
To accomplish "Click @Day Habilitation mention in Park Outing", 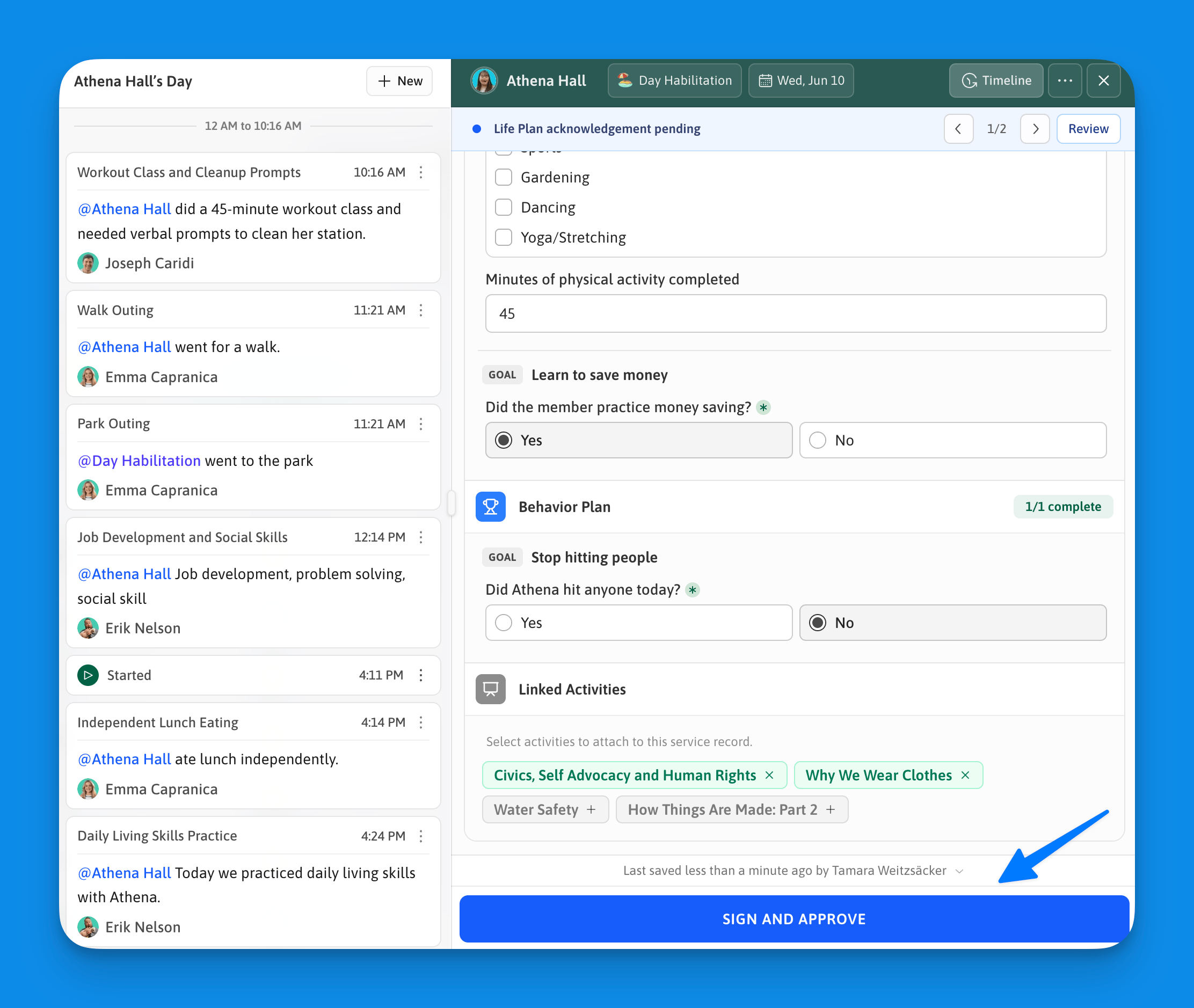I will [139, 461].
